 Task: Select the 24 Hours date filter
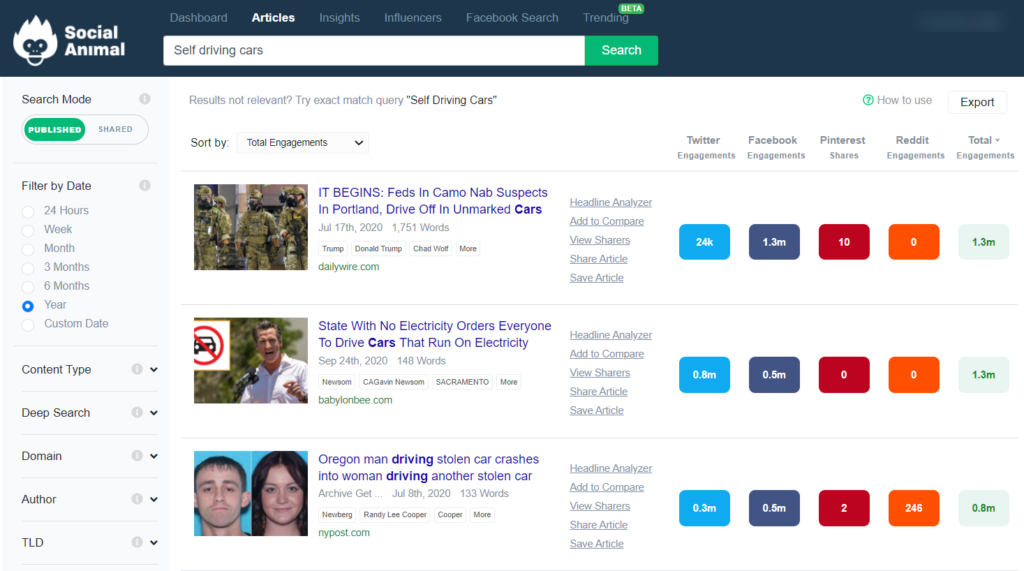point(28,212)
